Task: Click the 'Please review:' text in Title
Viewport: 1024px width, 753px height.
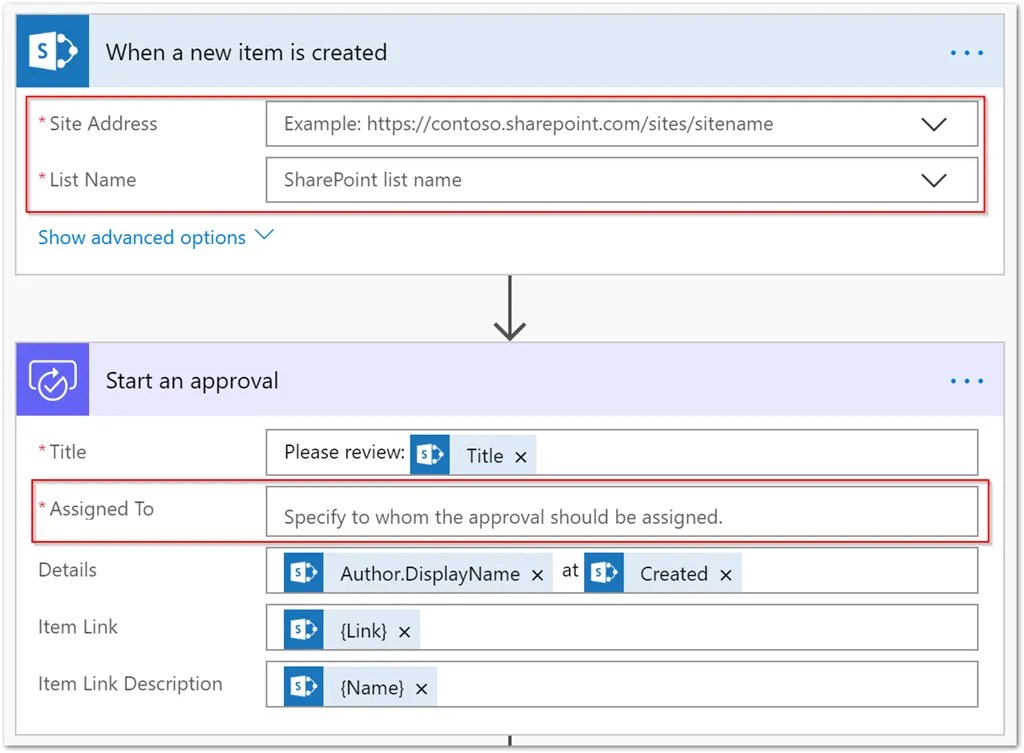Action: [344, 452]
